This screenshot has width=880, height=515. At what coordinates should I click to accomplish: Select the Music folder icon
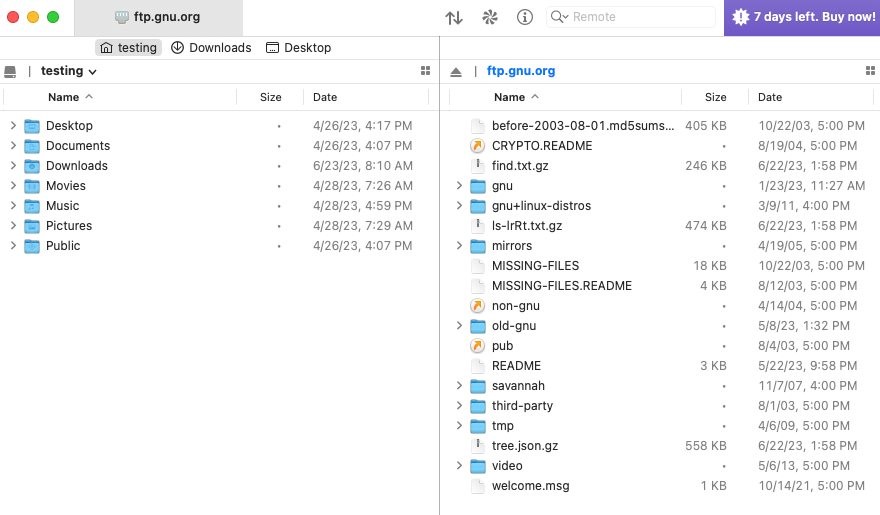point(32,206)
